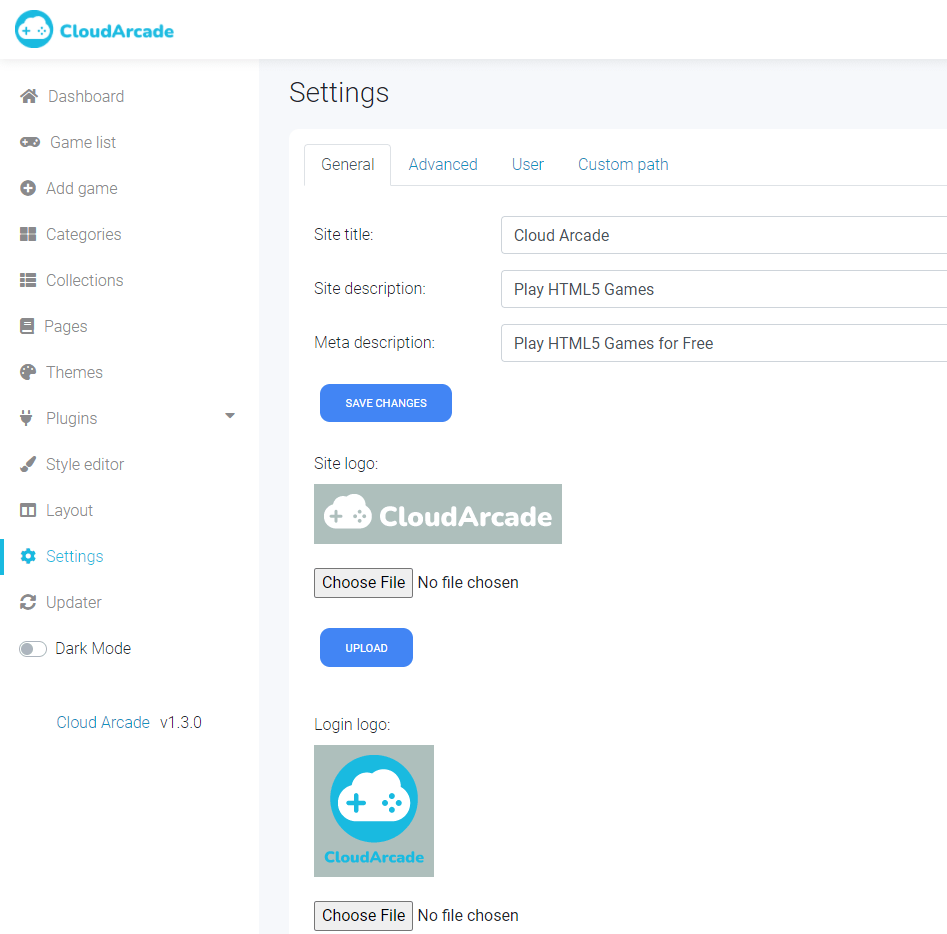
Task: Click the 'Login logo:' label
Action: pyautogui.click(x=352, y=724)
